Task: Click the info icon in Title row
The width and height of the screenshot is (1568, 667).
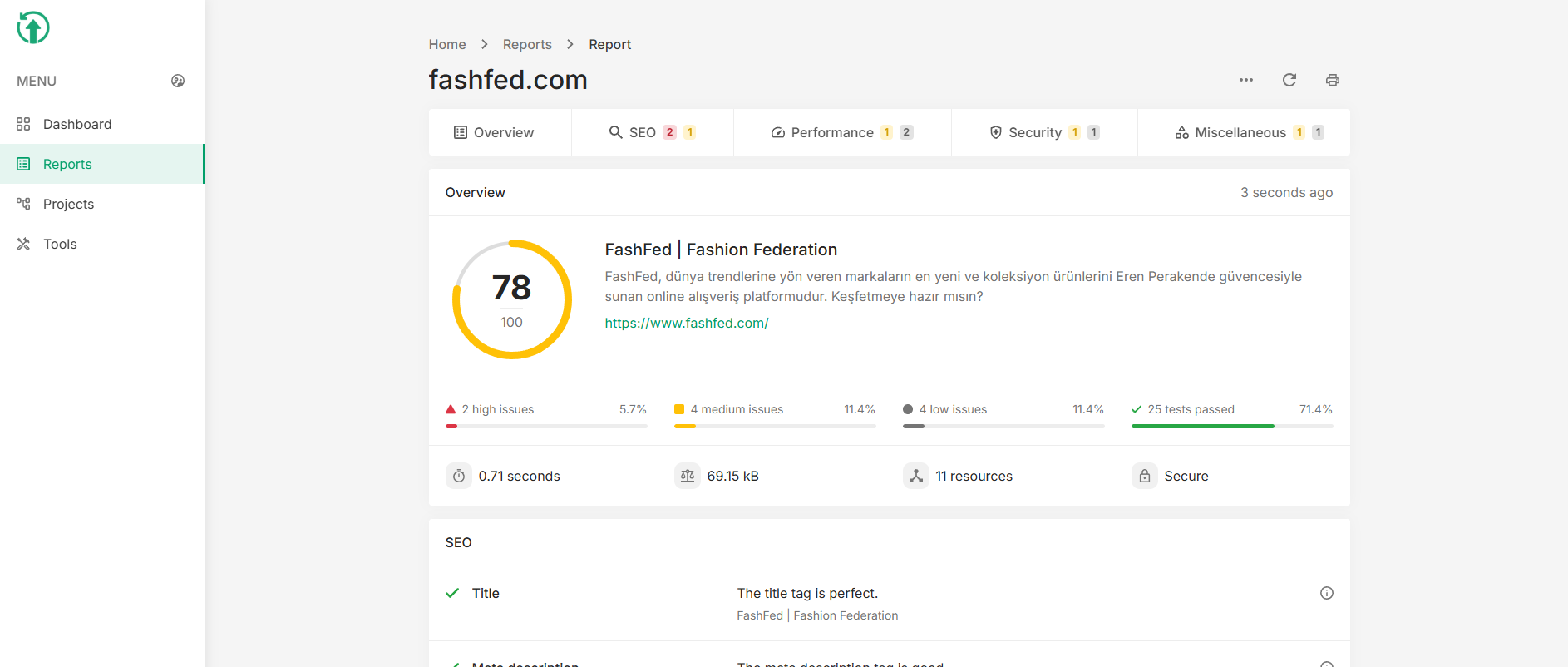Action: (1327, 593)
